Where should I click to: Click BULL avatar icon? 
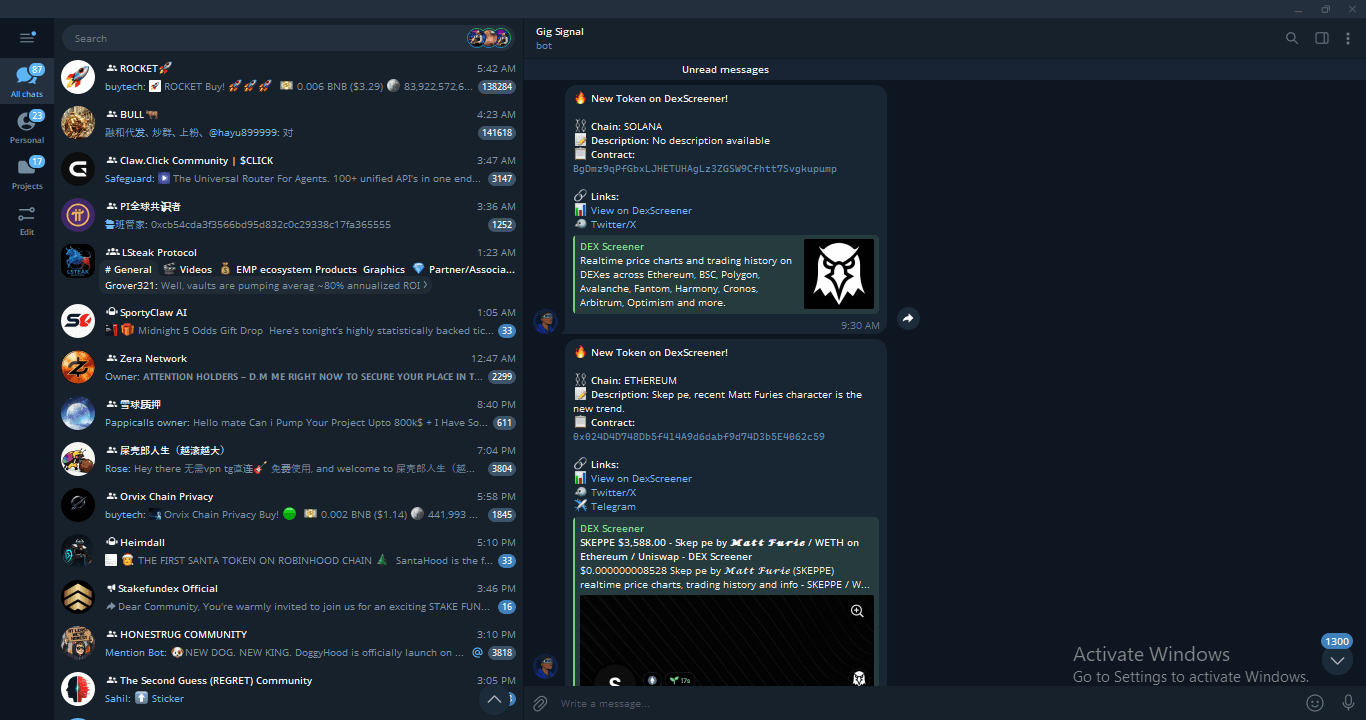78,123
